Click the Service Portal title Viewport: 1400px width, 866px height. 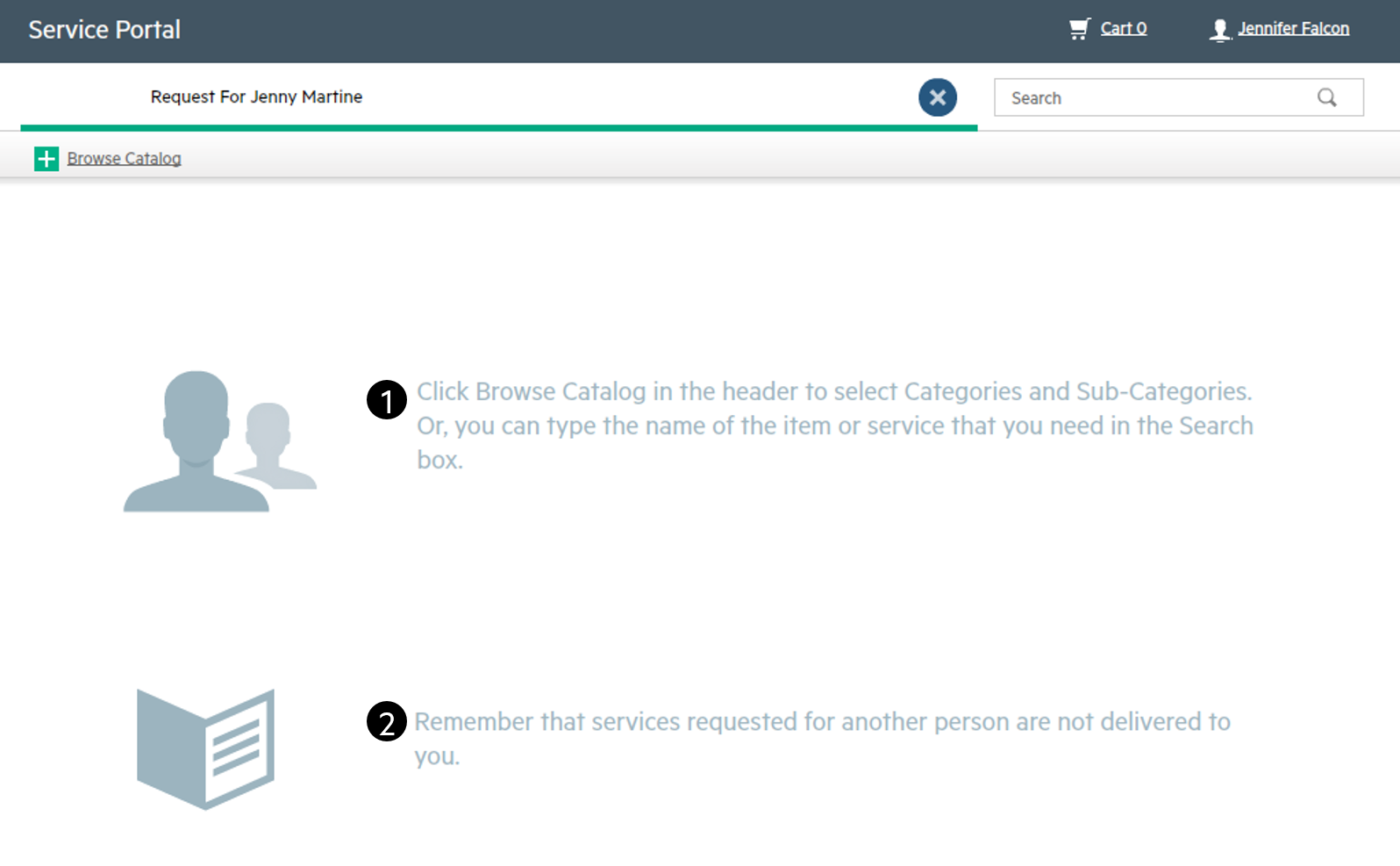pyautogui.click(x=104, y=30)
